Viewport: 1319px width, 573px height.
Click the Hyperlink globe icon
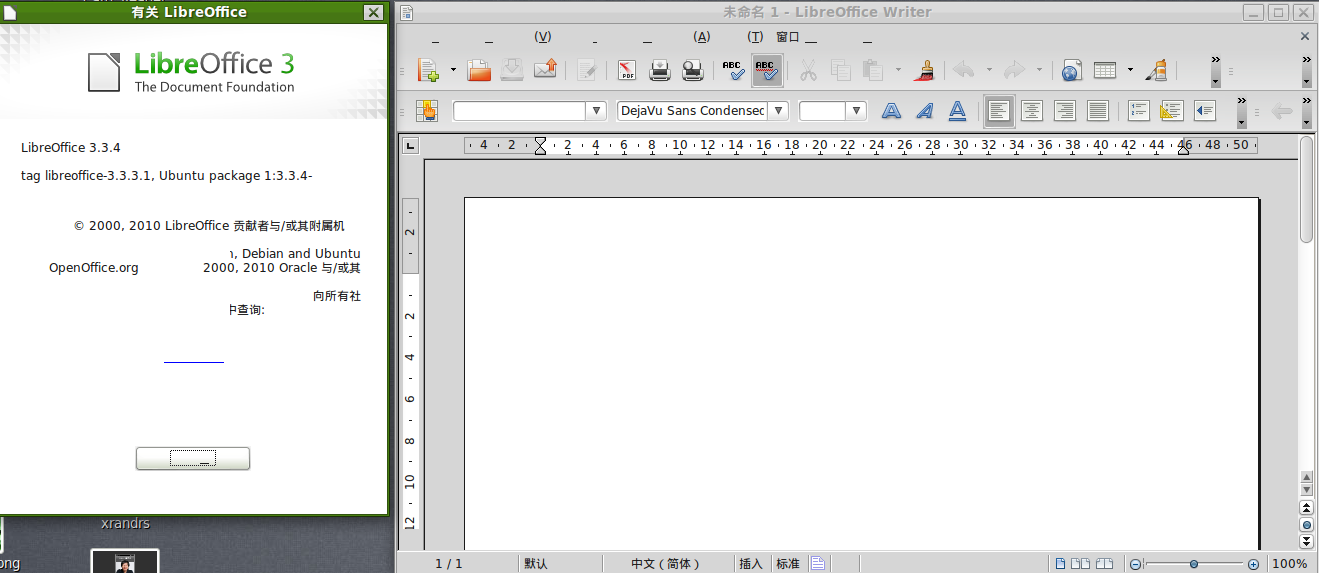pos(1071,70)
